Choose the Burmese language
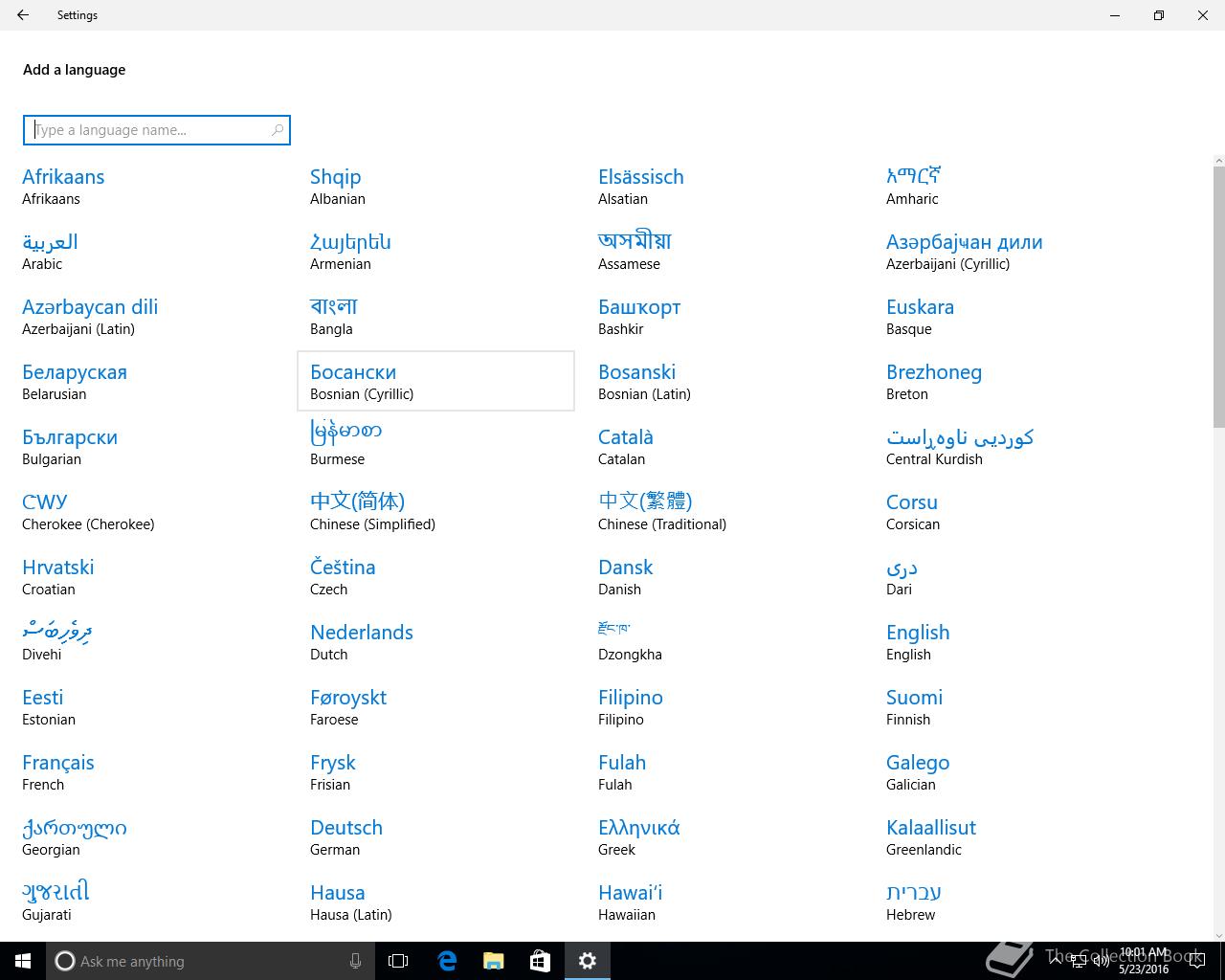The width and height of the screenshot is (1225, 980). pyautogui.click(x=435, y=446)
